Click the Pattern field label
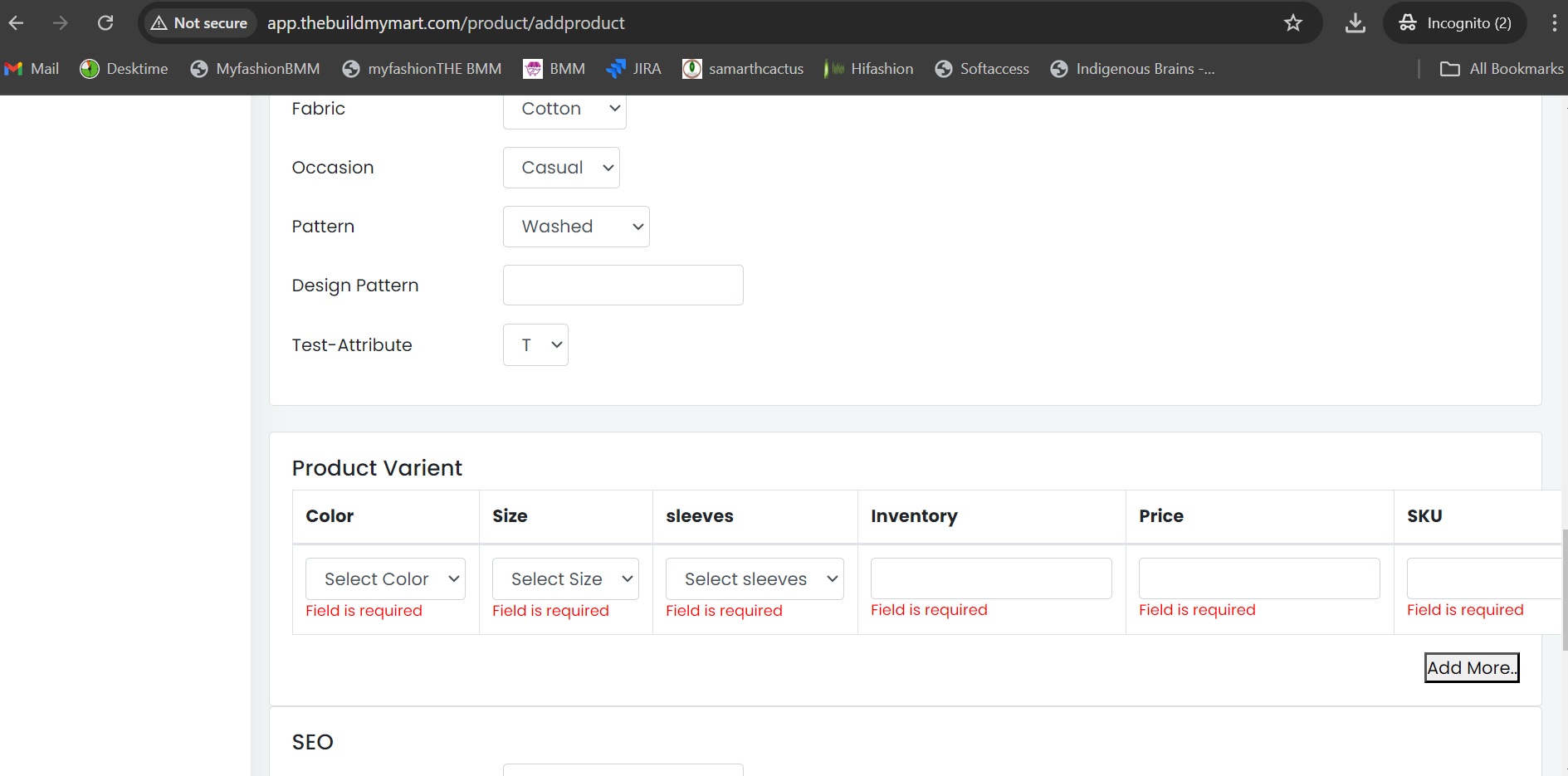1568x776 pixels. coord(323,227)
